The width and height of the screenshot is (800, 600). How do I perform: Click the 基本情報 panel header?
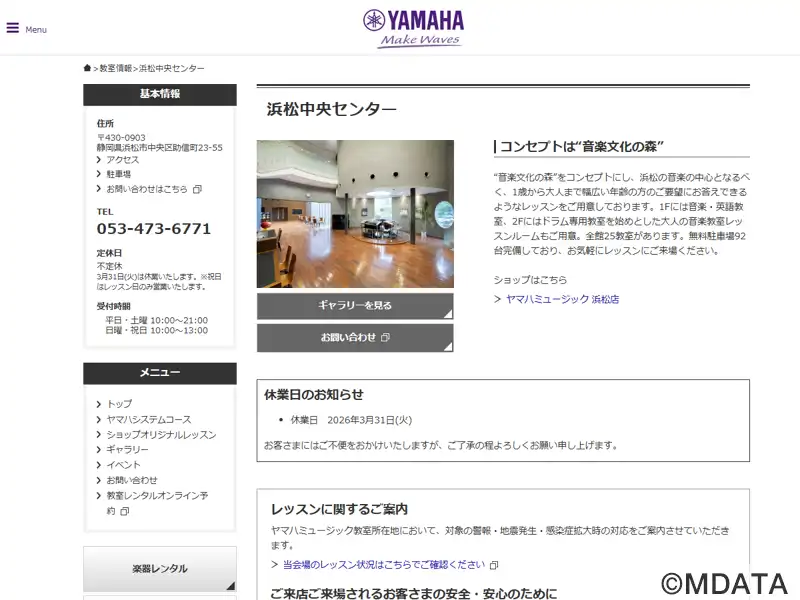[160, 94]
